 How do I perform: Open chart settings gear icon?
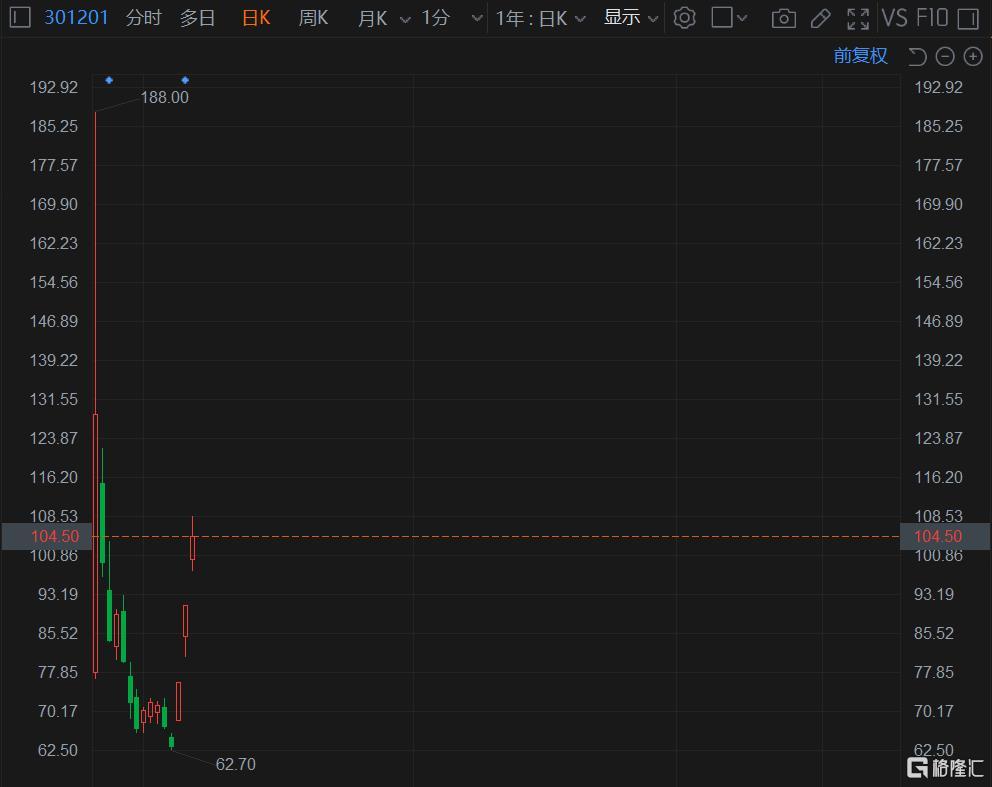684,18
